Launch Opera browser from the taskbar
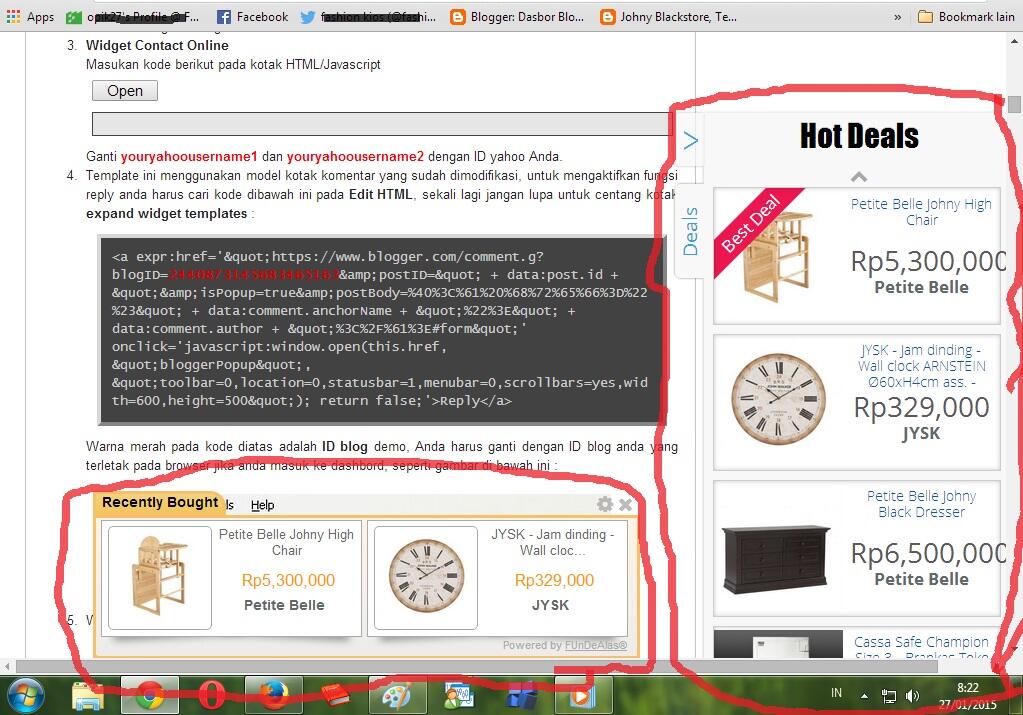This screenshot has height=715, width=1023. coord(211,696)
